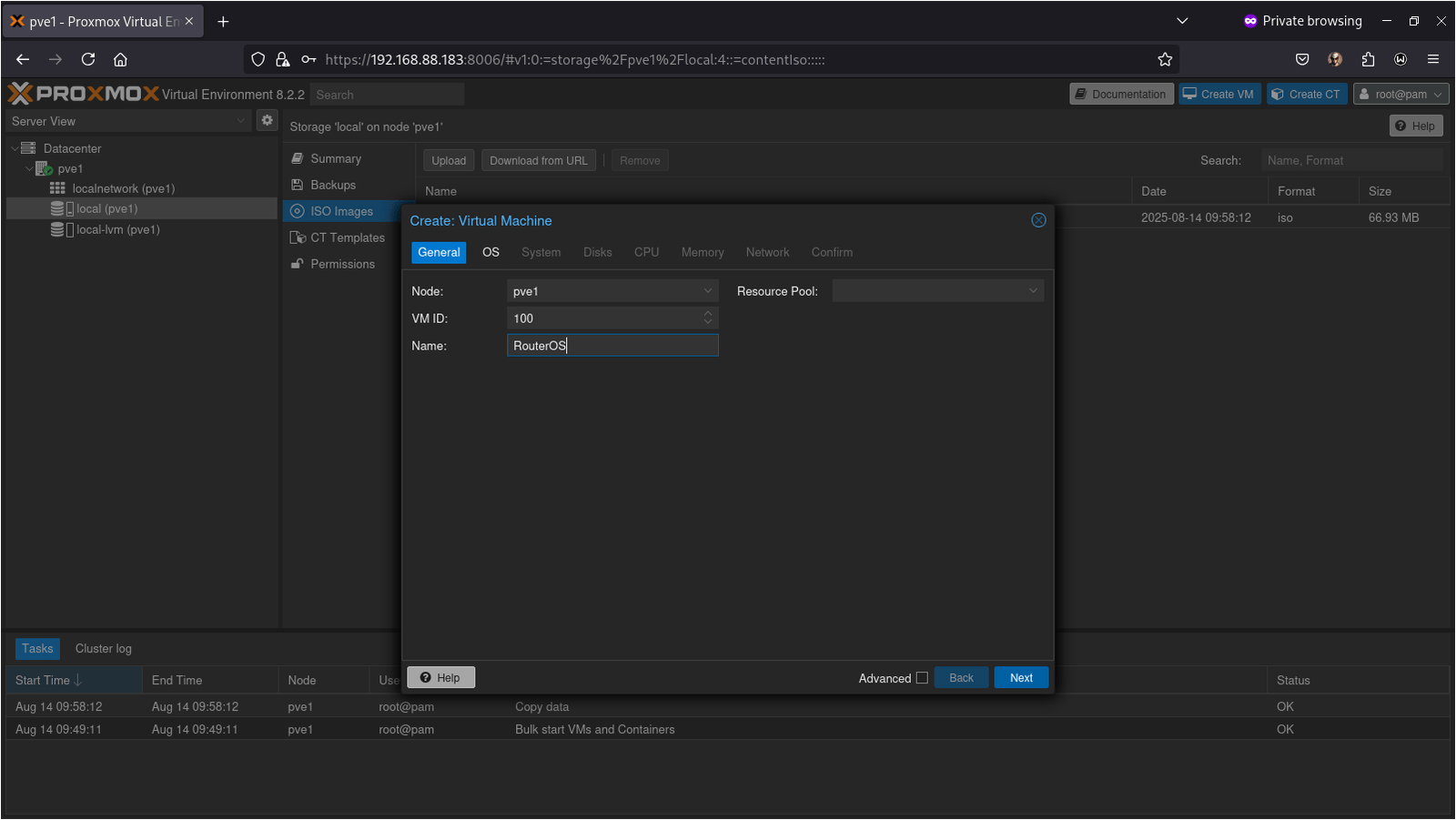1456x820 pixels.
Task: Close the pve1 Proxmox browser tab
Action: (x=189, y=21)
